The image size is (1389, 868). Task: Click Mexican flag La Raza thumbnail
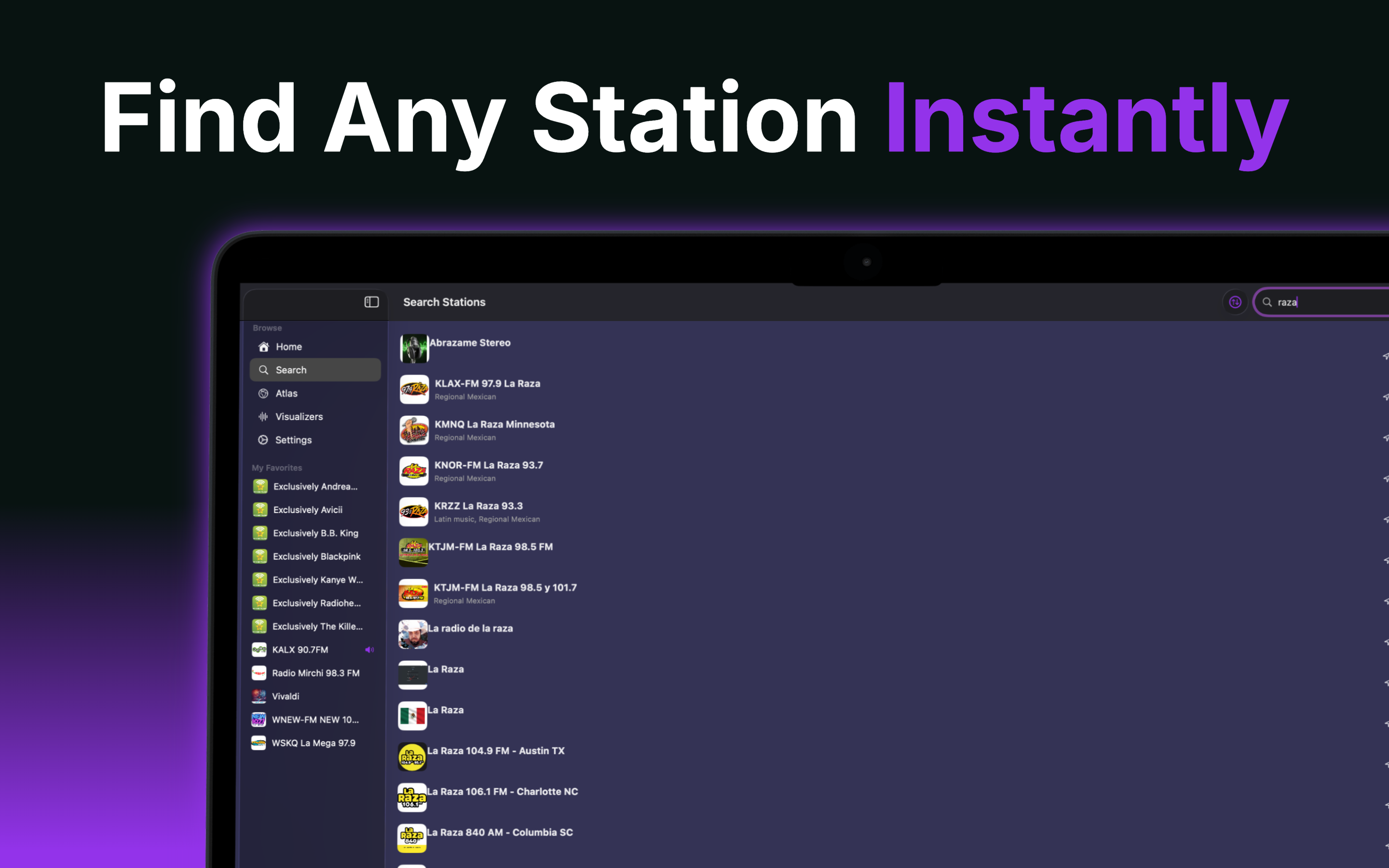[x=413, y=715]
